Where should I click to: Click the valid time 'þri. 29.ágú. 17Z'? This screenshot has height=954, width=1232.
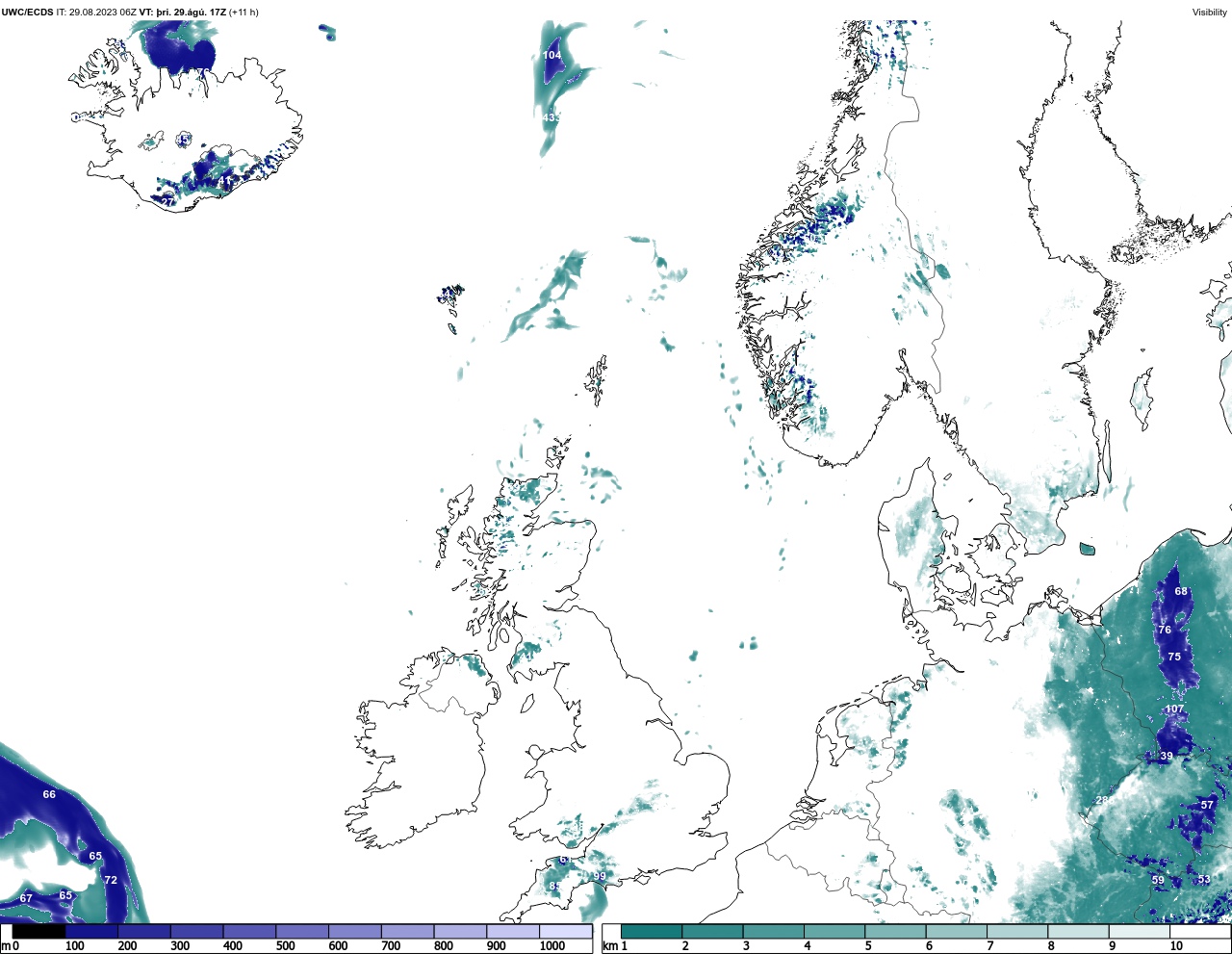(x=191, y=13)
